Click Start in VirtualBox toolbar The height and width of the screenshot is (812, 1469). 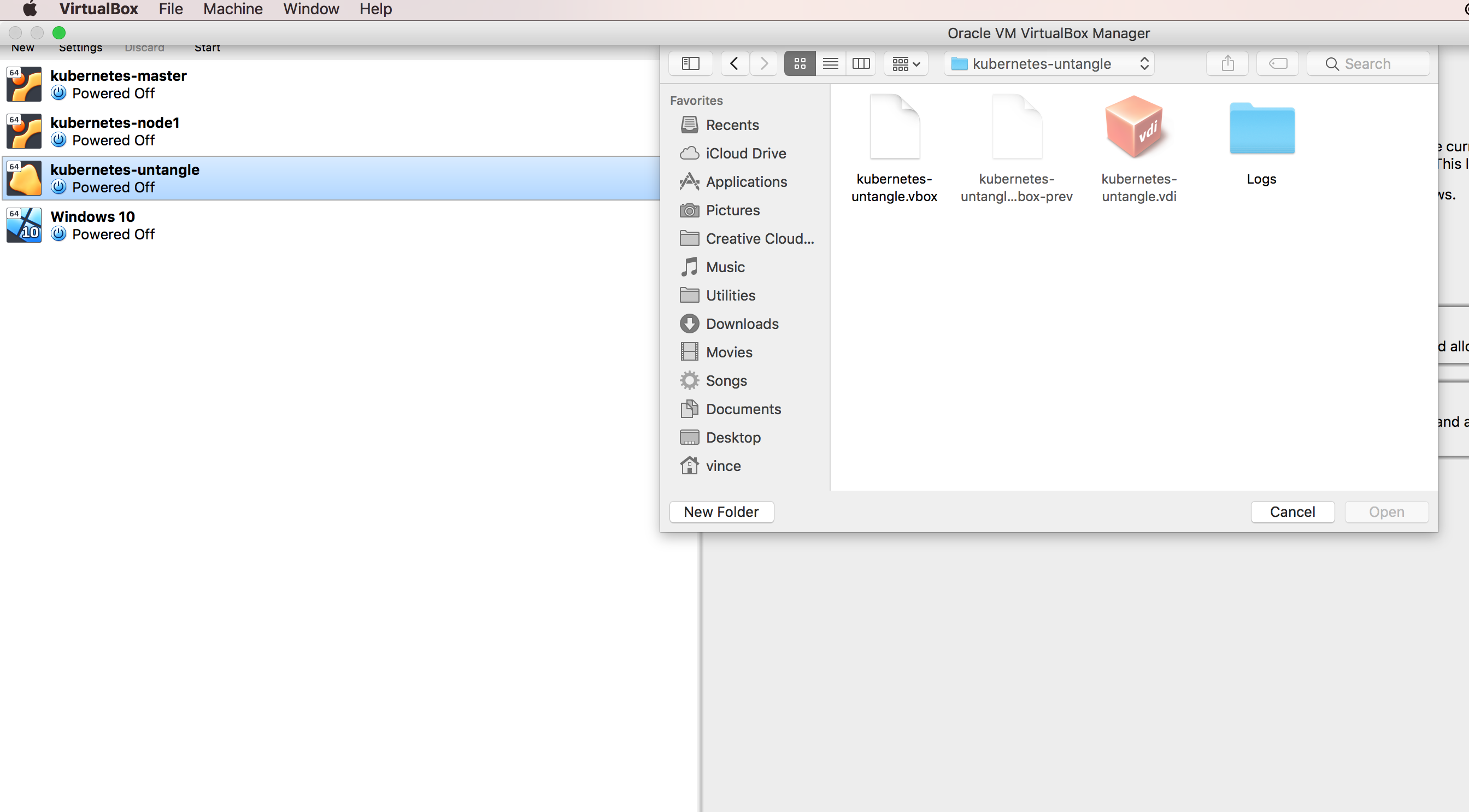point(207,49)
